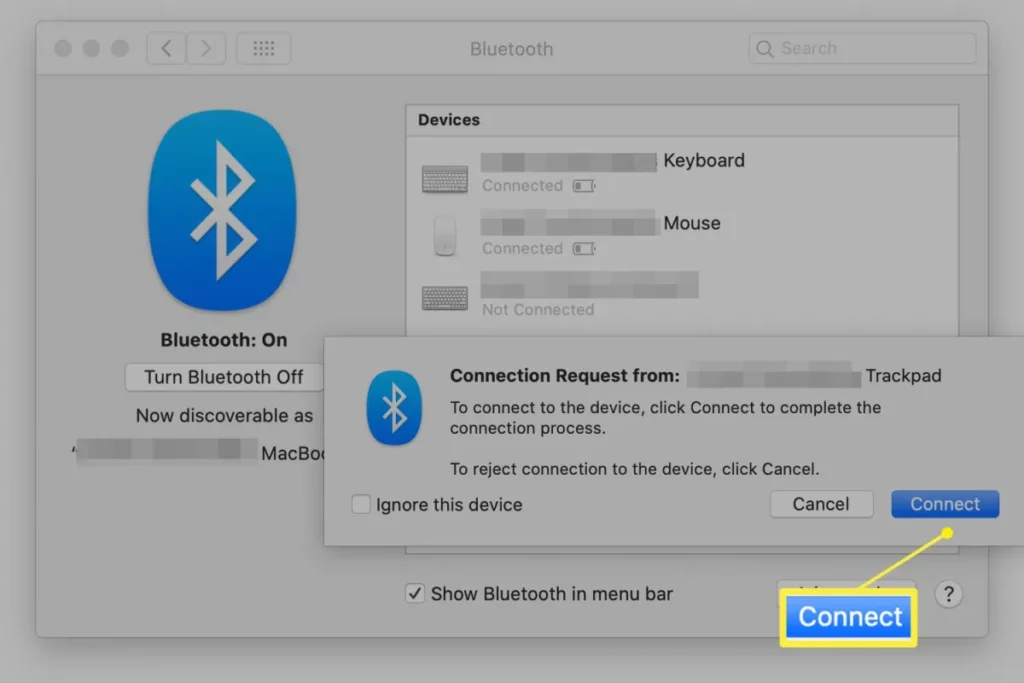The width and height of the screenshot is (1024, 683).
Task: Click the connected Keyboard device icon
Action: 445,179
